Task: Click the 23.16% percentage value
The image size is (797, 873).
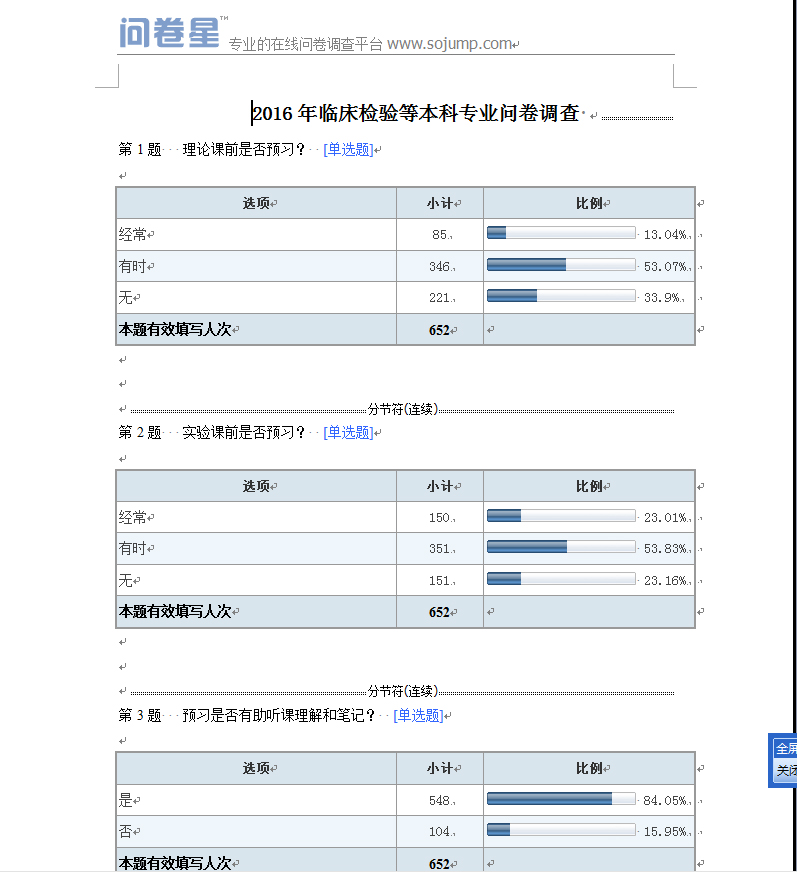Action: pyautogui.click(x=665, y=580)
